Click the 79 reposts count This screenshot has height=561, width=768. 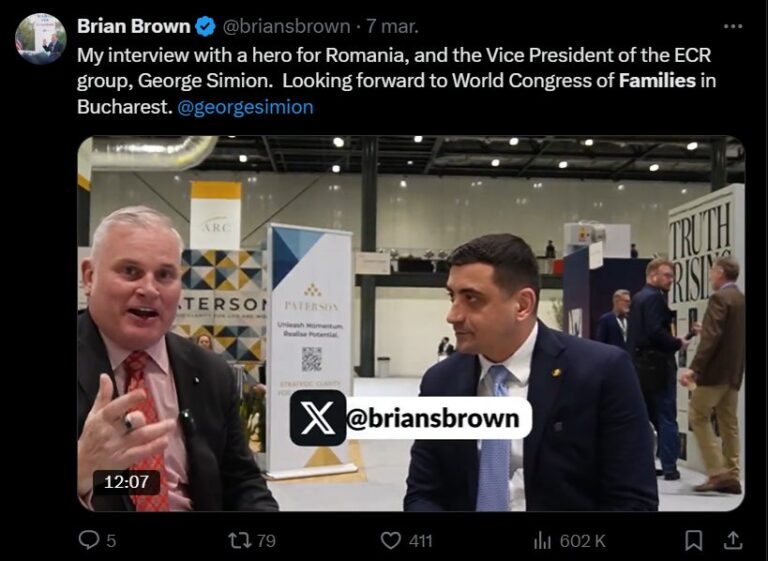coord(266,541)
